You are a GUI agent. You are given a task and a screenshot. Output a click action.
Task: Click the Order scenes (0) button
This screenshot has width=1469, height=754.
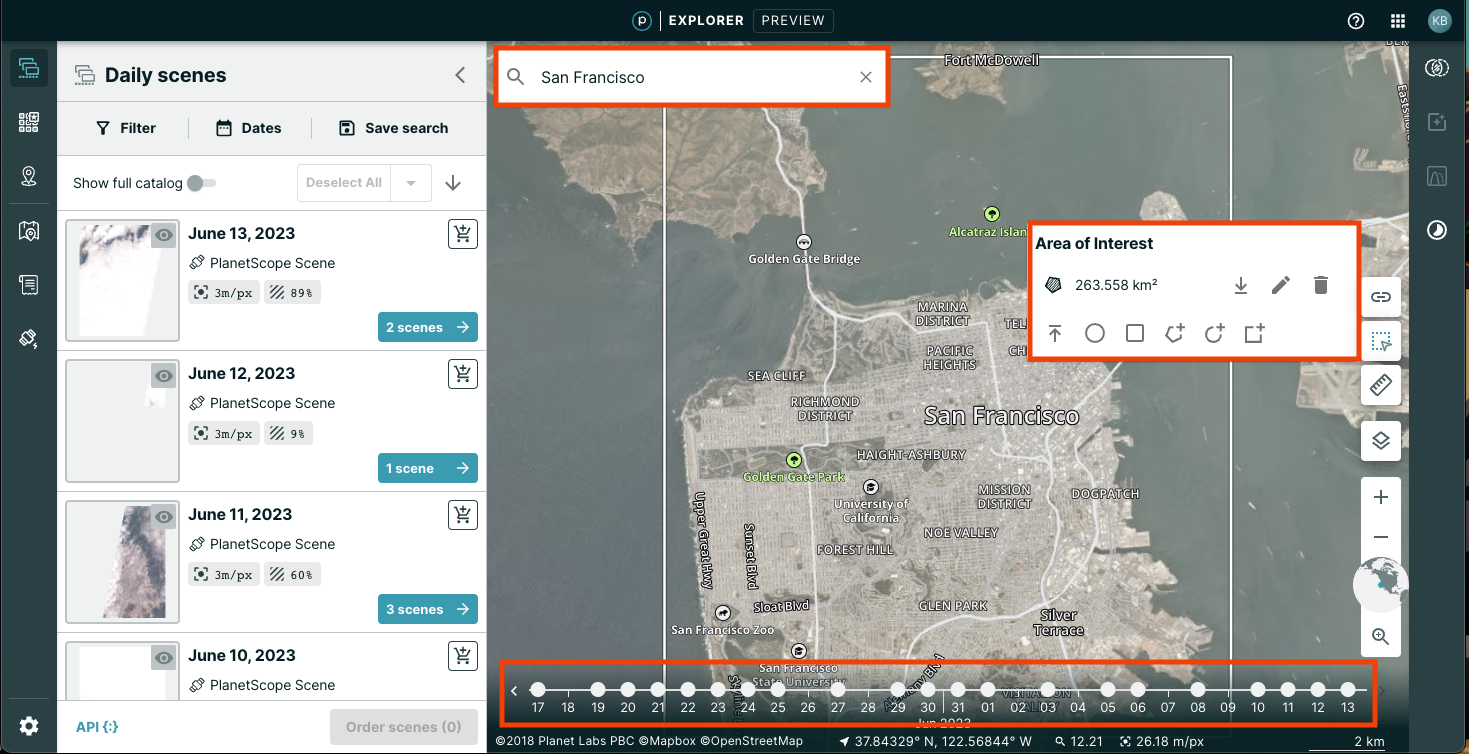pos(403,727)
